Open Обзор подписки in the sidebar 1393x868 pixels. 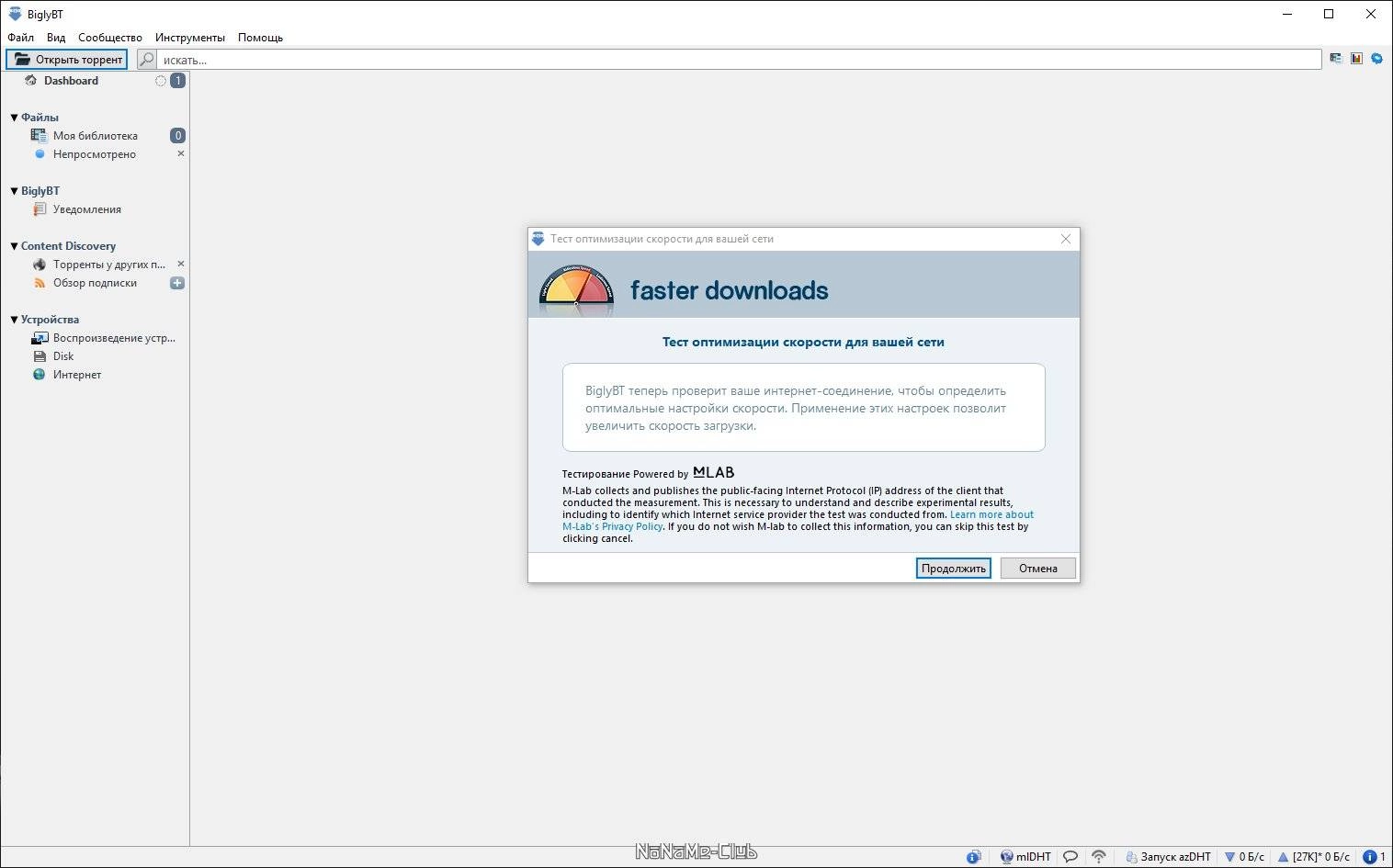click(x=95, y=283)
